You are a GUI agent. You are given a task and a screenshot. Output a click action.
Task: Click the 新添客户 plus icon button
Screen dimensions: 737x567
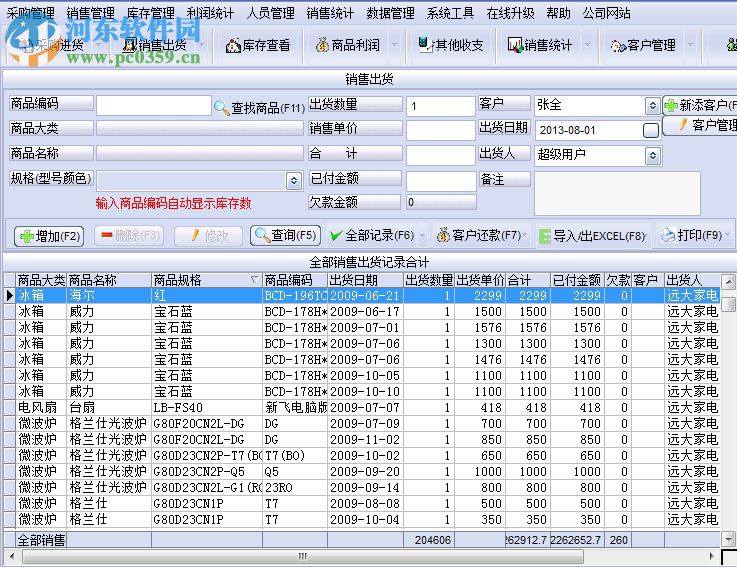pos(699,105)
